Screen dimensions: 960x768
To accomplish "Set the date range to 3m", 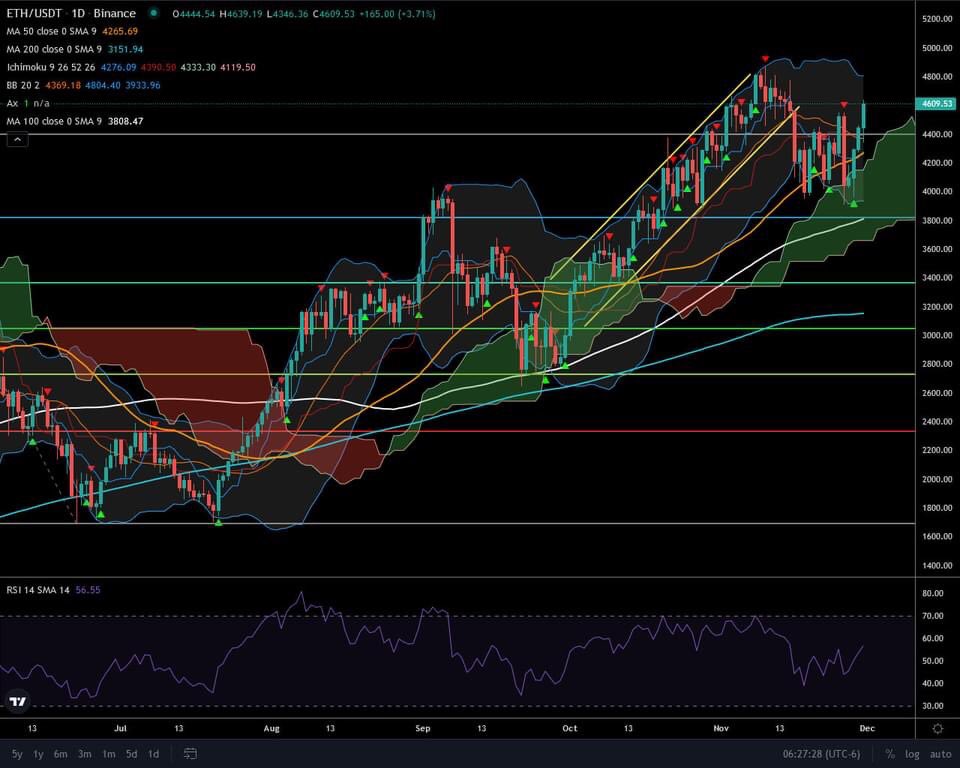I will pyautogui.click(x=84, y=754).
